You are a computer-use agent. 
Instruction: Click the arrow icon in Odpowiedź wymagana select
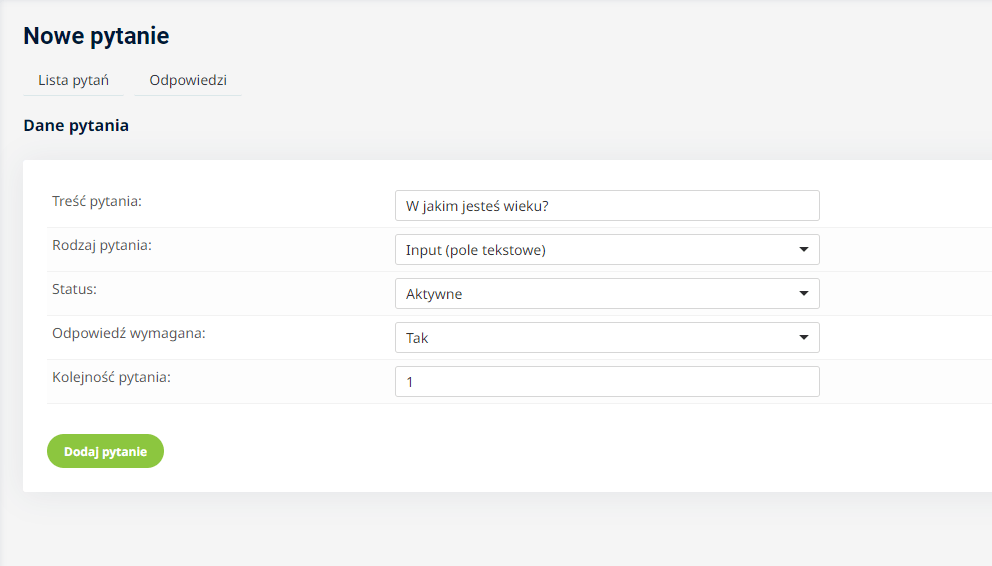pyautogui.click(x=804, y=338)
